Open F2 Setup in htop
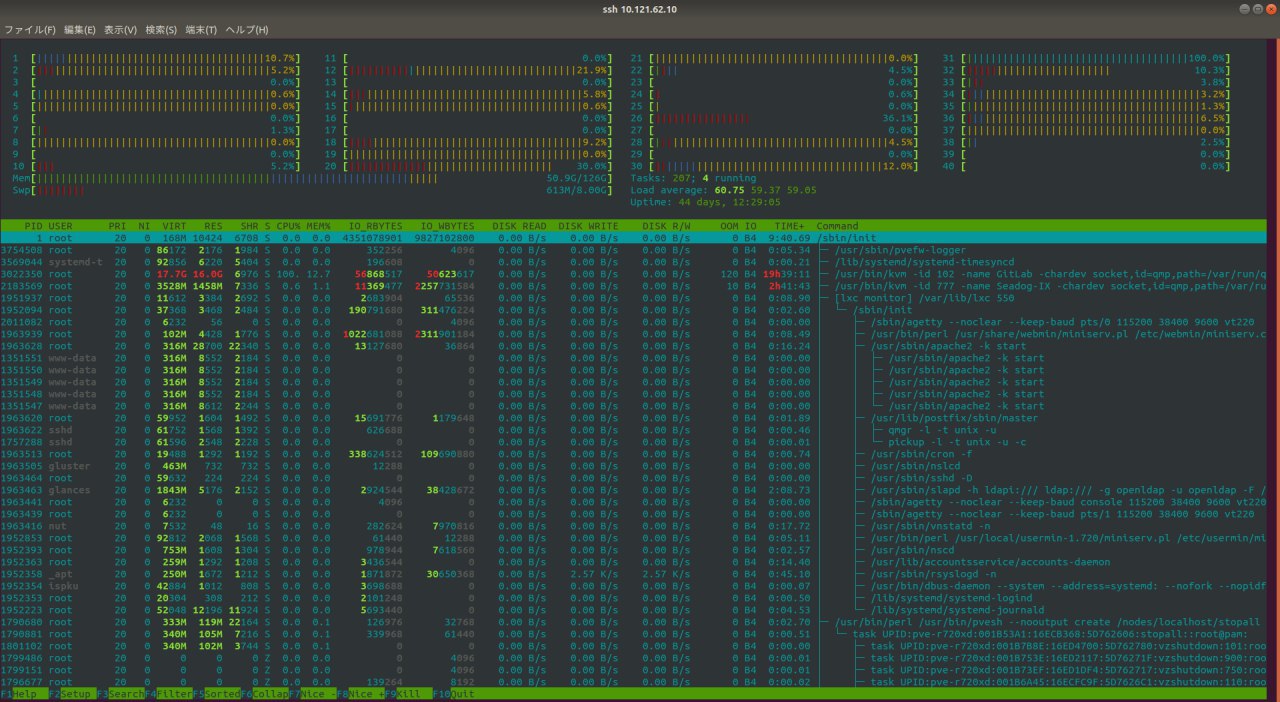 click(x=72, y=694)
